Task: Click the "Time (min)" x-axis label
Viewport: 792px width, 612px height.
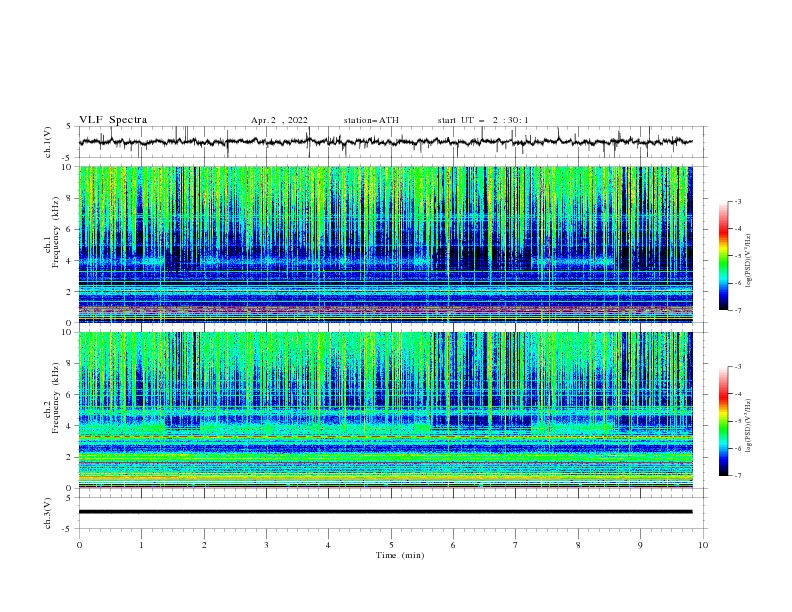Action: (x=400, y=555)
